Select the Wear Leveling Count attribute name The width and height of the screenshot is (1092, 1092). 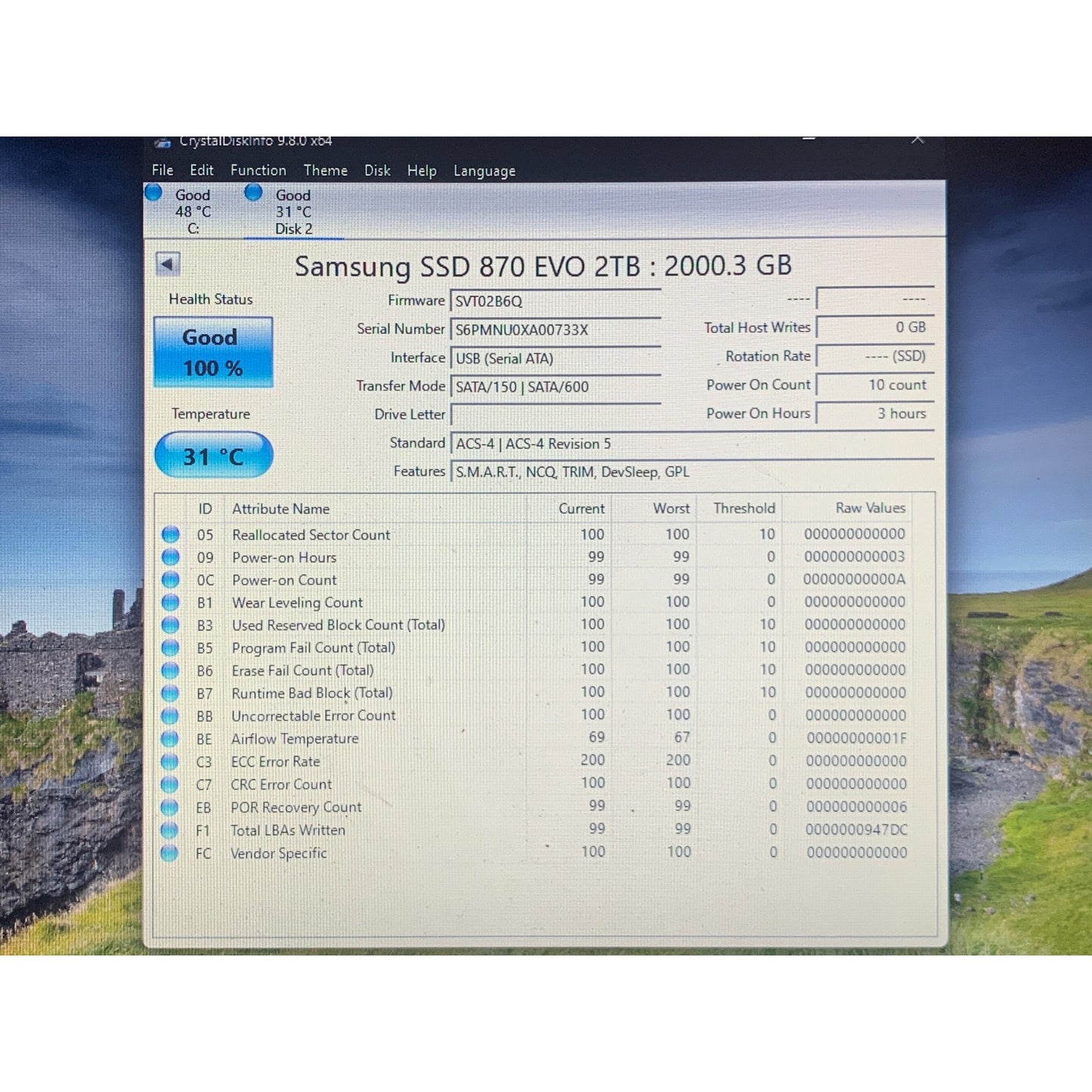297,602
